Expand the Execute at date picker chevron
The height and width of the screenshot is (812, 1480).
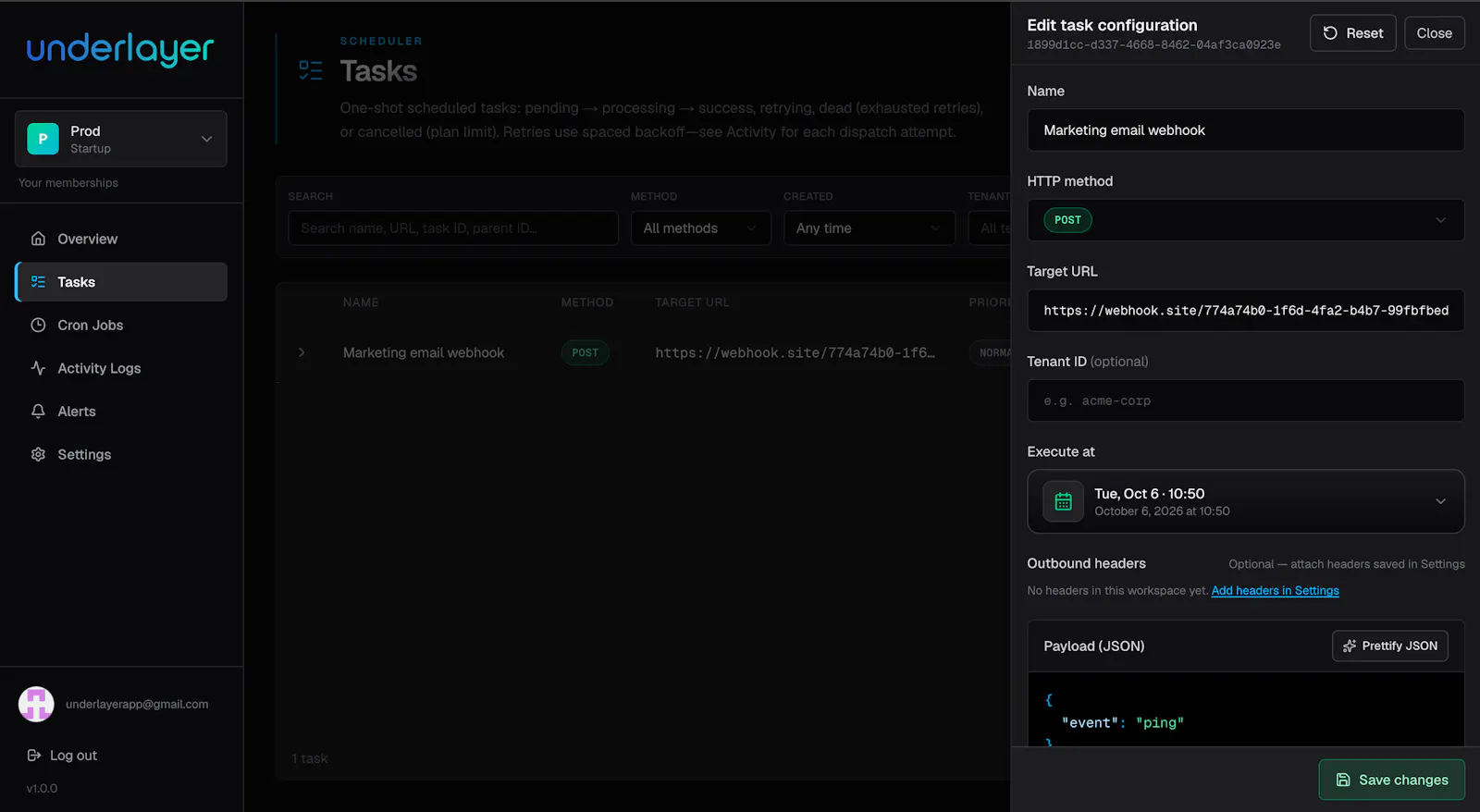pyautogui.click(x=1440, y=501)
